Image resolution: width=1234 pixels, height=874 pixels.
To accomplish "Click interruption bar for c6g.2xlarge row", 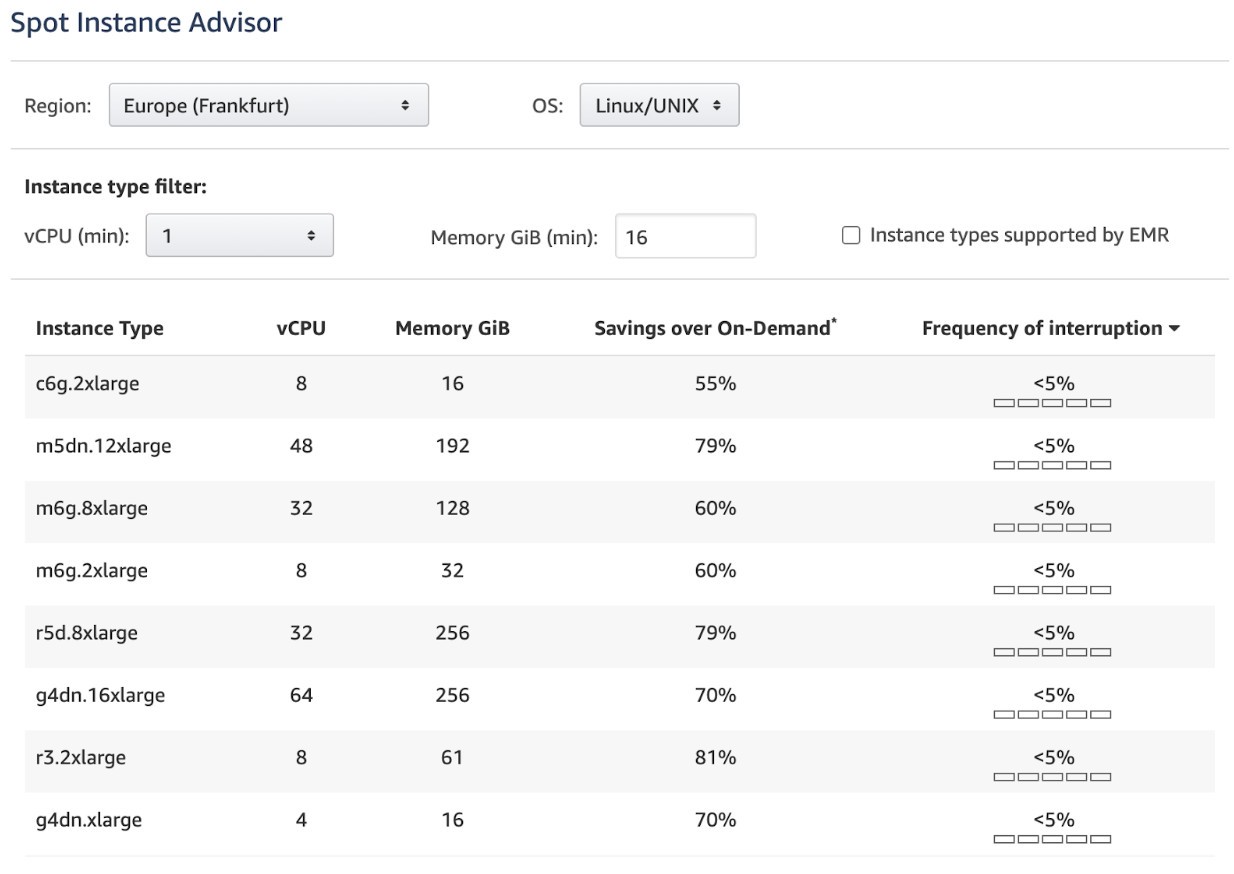I will (1052, 403).
